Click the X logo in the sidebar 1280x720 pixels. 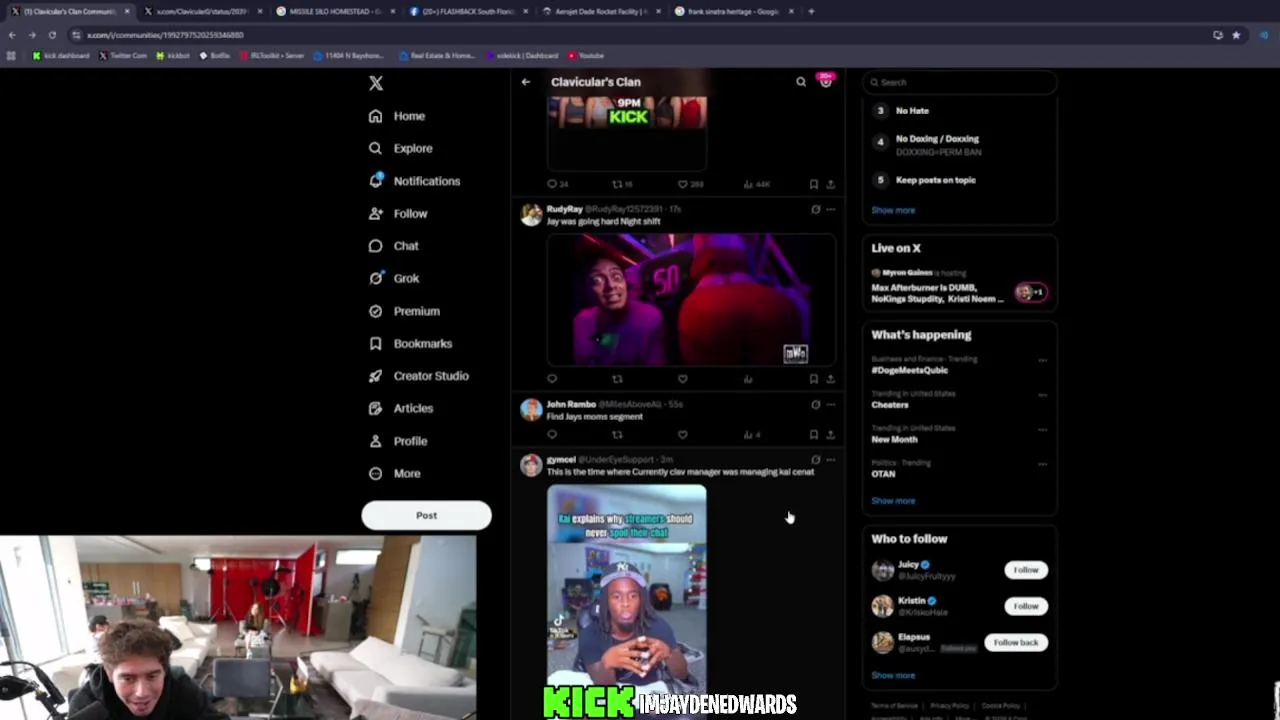(376, 83)
